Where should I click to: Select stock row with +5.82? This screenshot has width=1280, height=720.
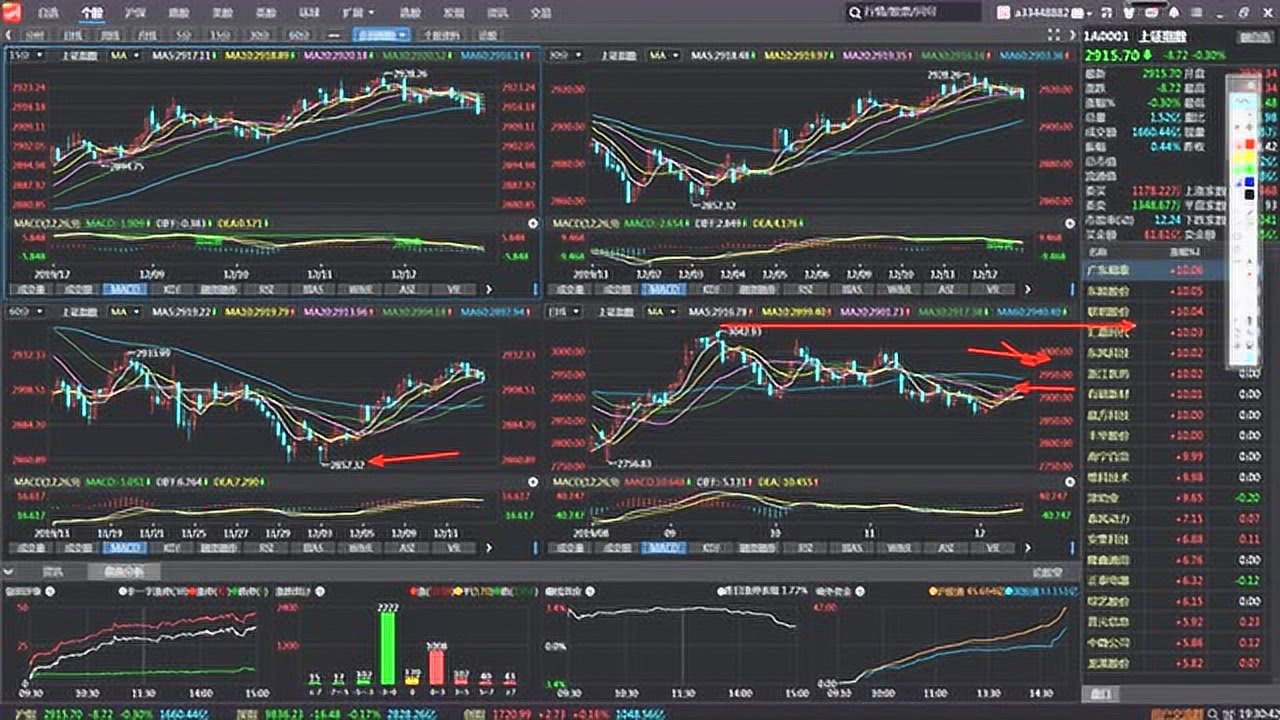pyautogui.click(x=1178, y=663)
